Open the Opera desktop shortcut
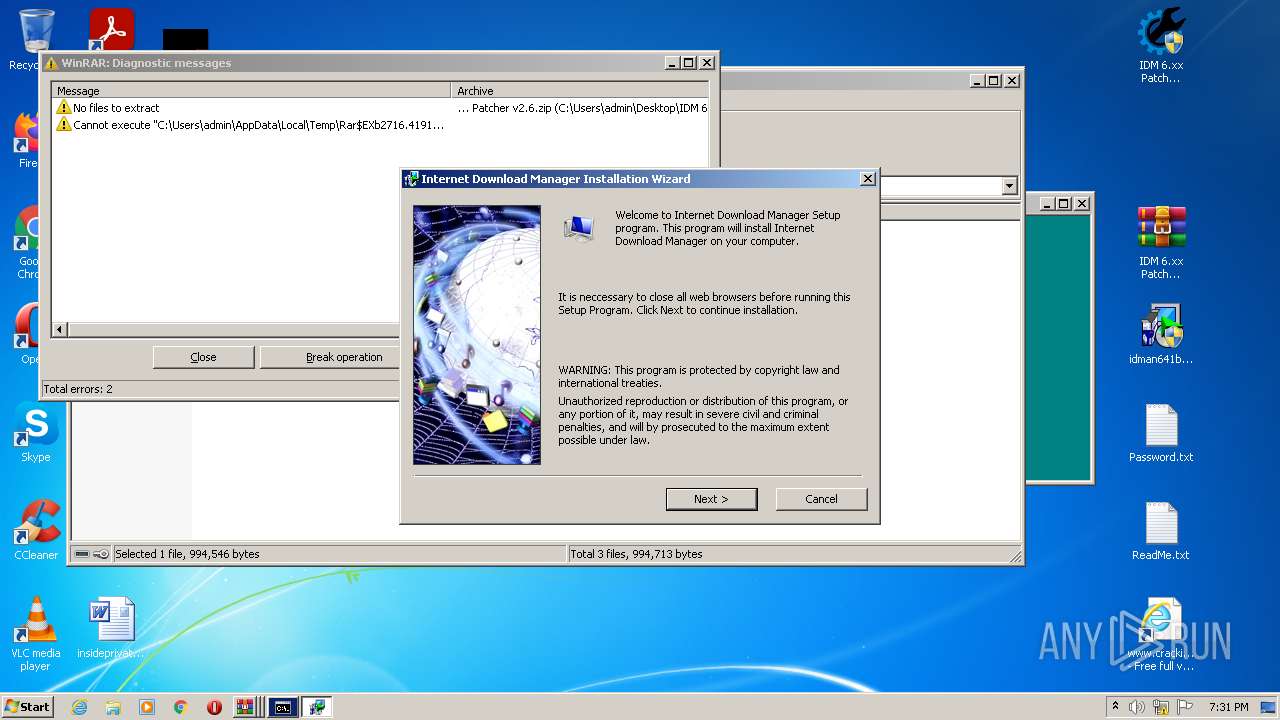 coord(27,335)
